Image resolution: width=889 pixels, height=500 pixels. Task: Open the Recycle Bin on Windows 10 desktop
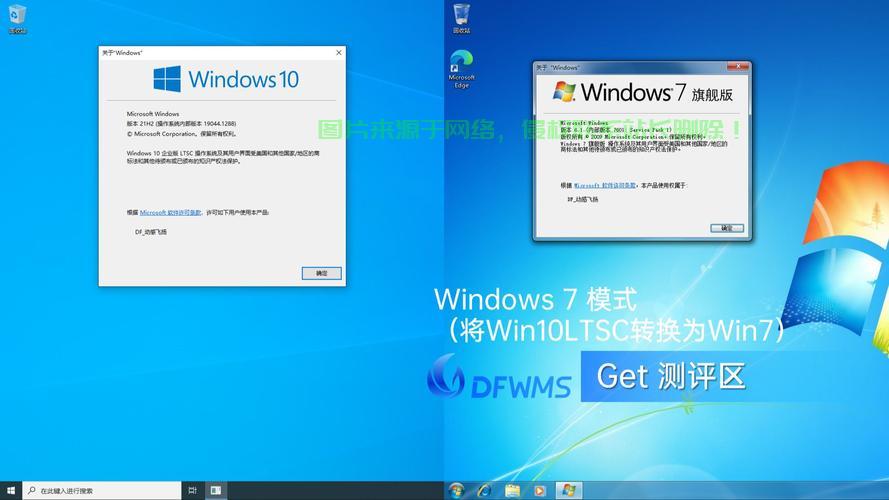pos(18,19)
